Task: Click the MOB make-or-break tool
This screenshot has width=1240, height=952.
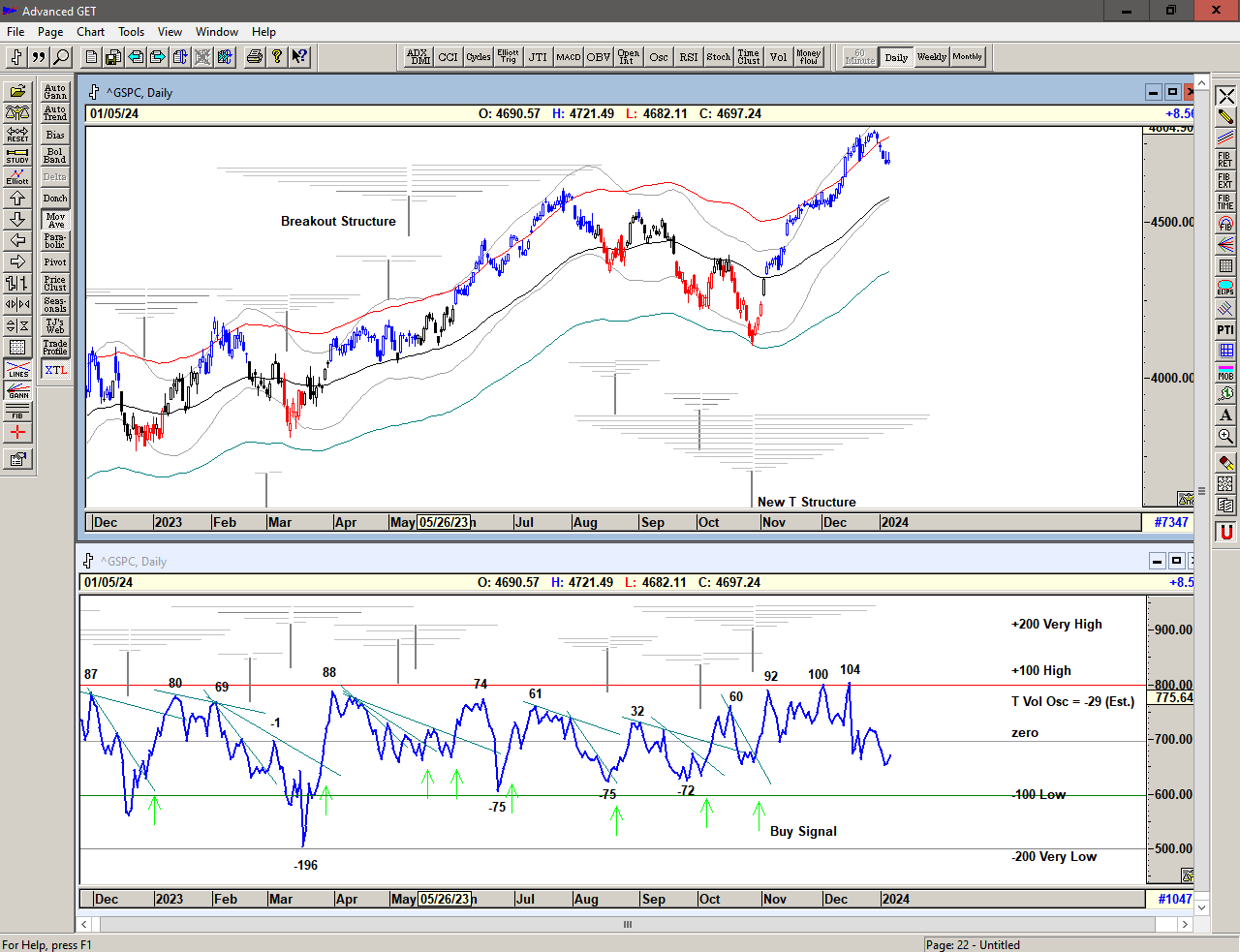Action: coord(1225,373)
